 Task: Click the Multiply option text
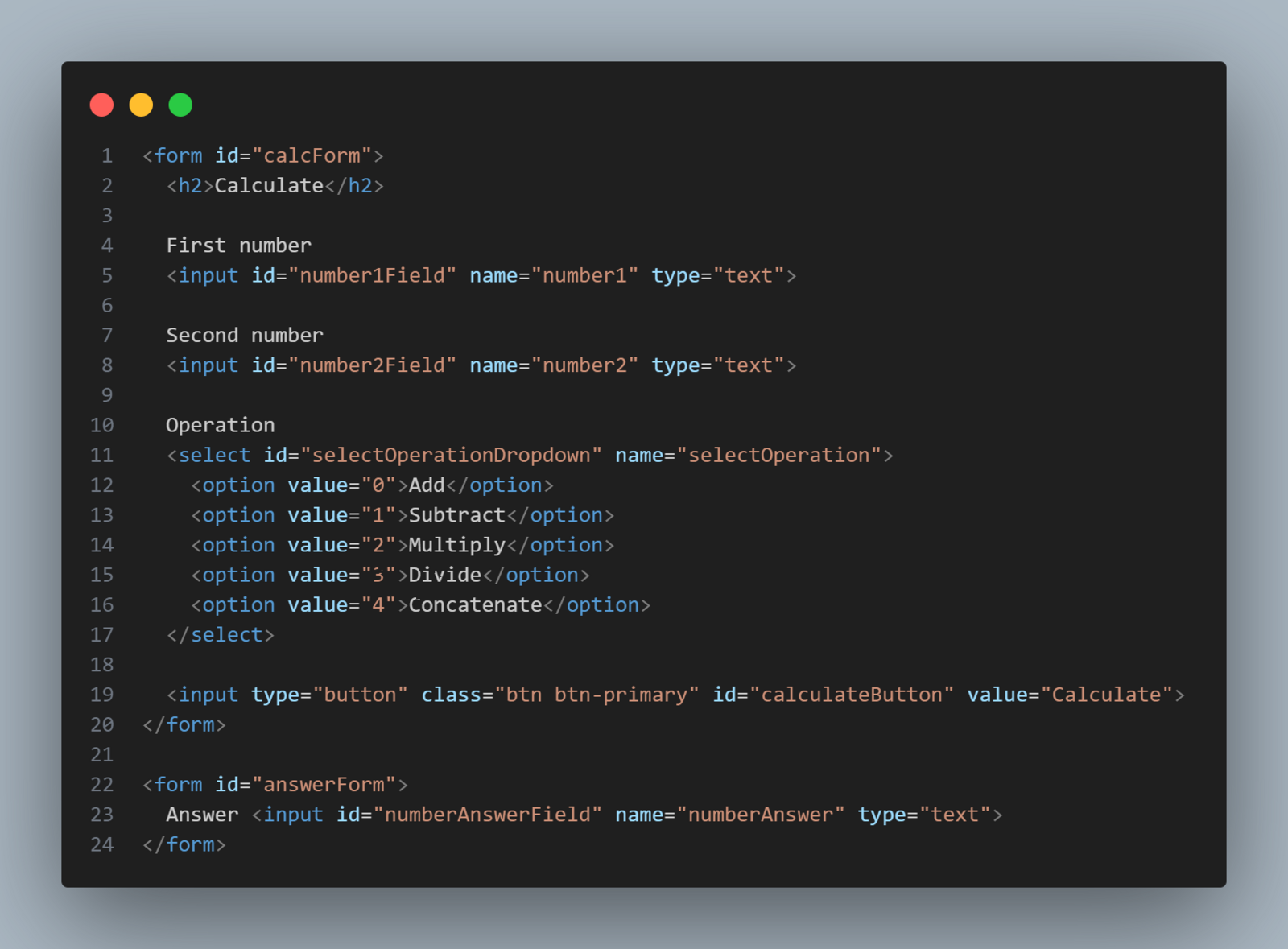click(x=456, y=545)
